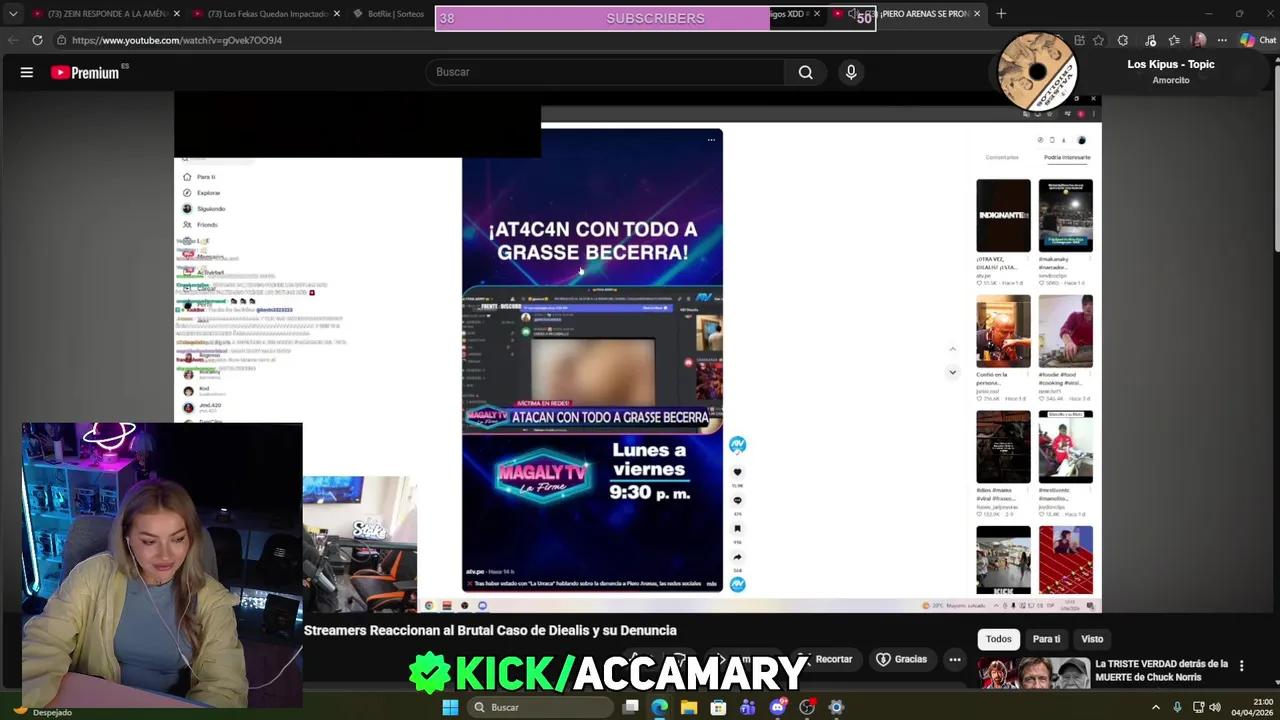Select the Todos filter chip
The width and height of the screenshot is (1280, 720).
click(999, 639)
